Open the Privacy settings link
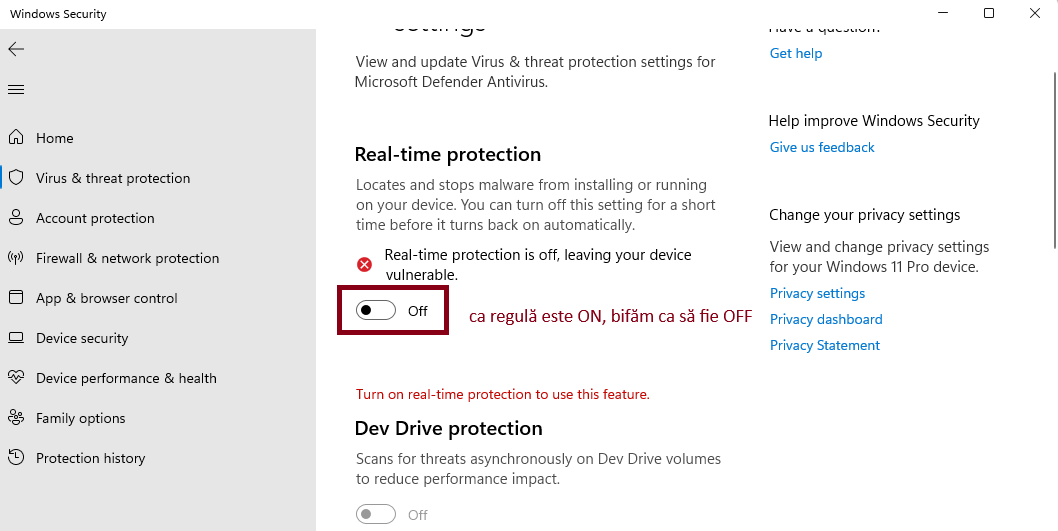Screen dimensions: 1058x531 coord(817,293)
